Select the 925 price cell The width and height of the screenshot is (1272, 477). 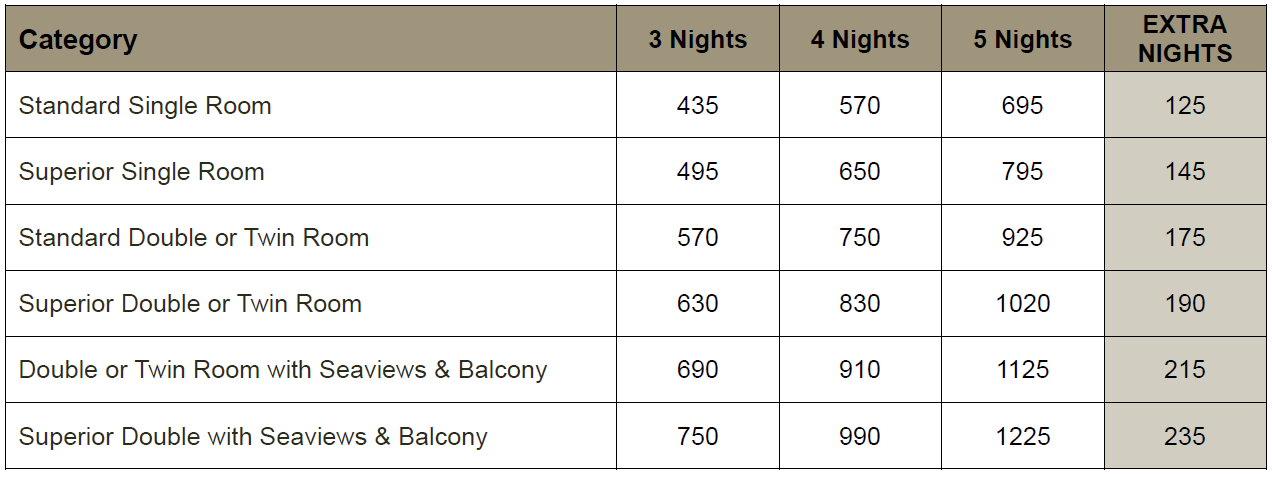[x=1022, y=238]
